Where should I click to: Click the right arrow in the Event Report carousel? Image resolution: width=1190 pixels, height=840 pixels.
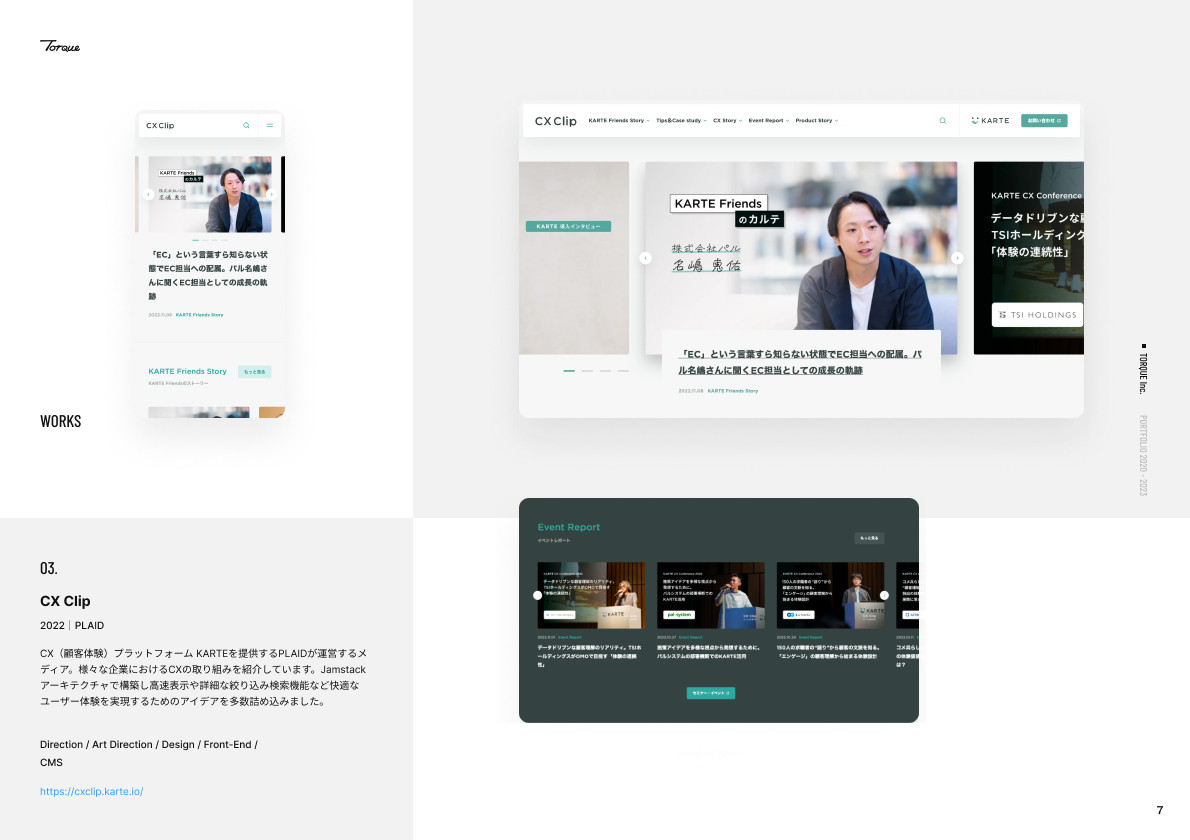(x=884, y=595)
